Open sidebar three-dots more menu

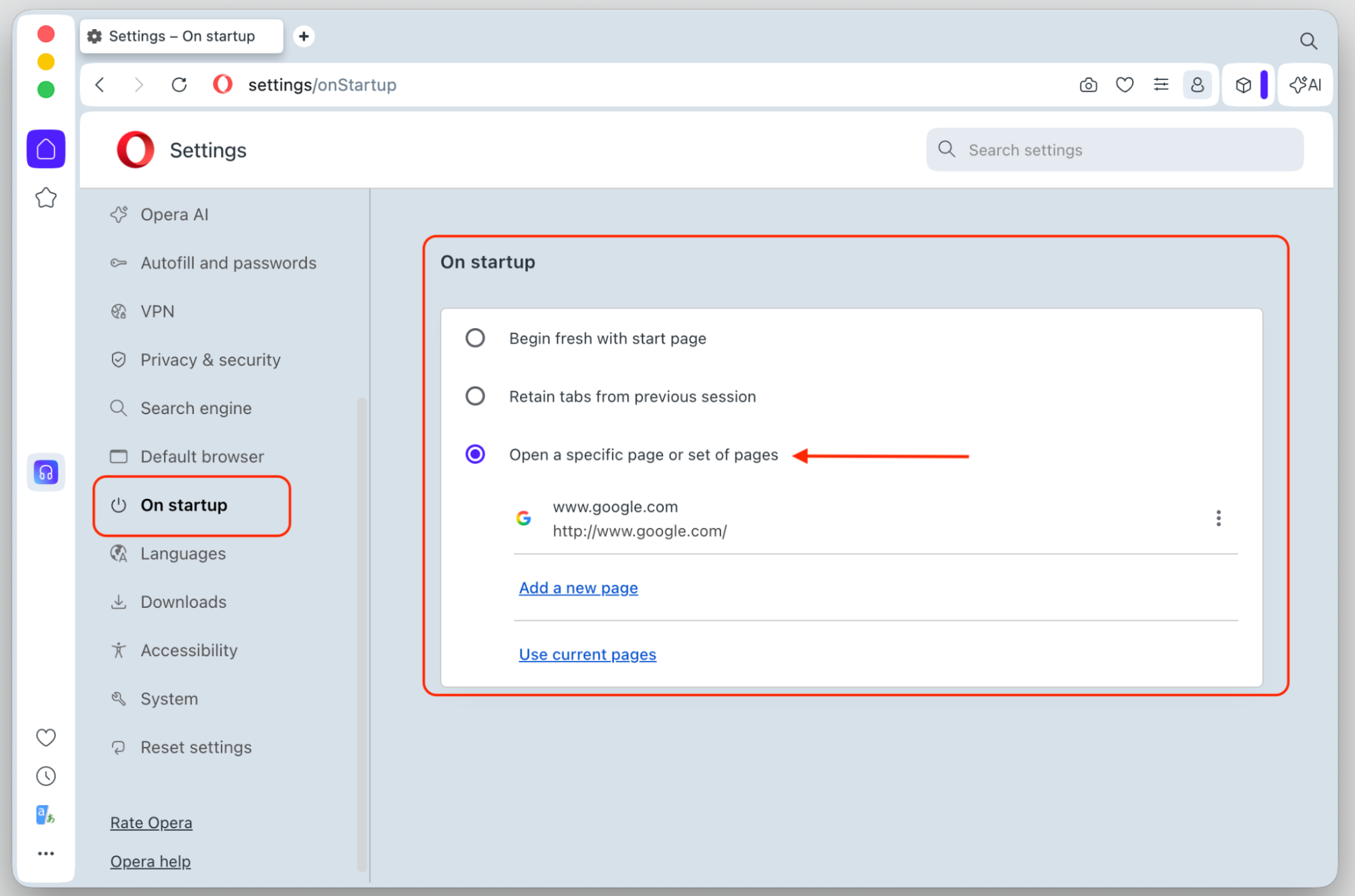click(46, 853)
